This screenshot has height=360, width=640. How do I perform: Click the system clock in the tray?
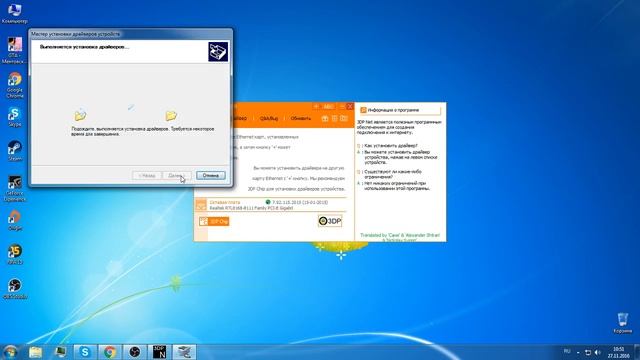pos(619,352)
